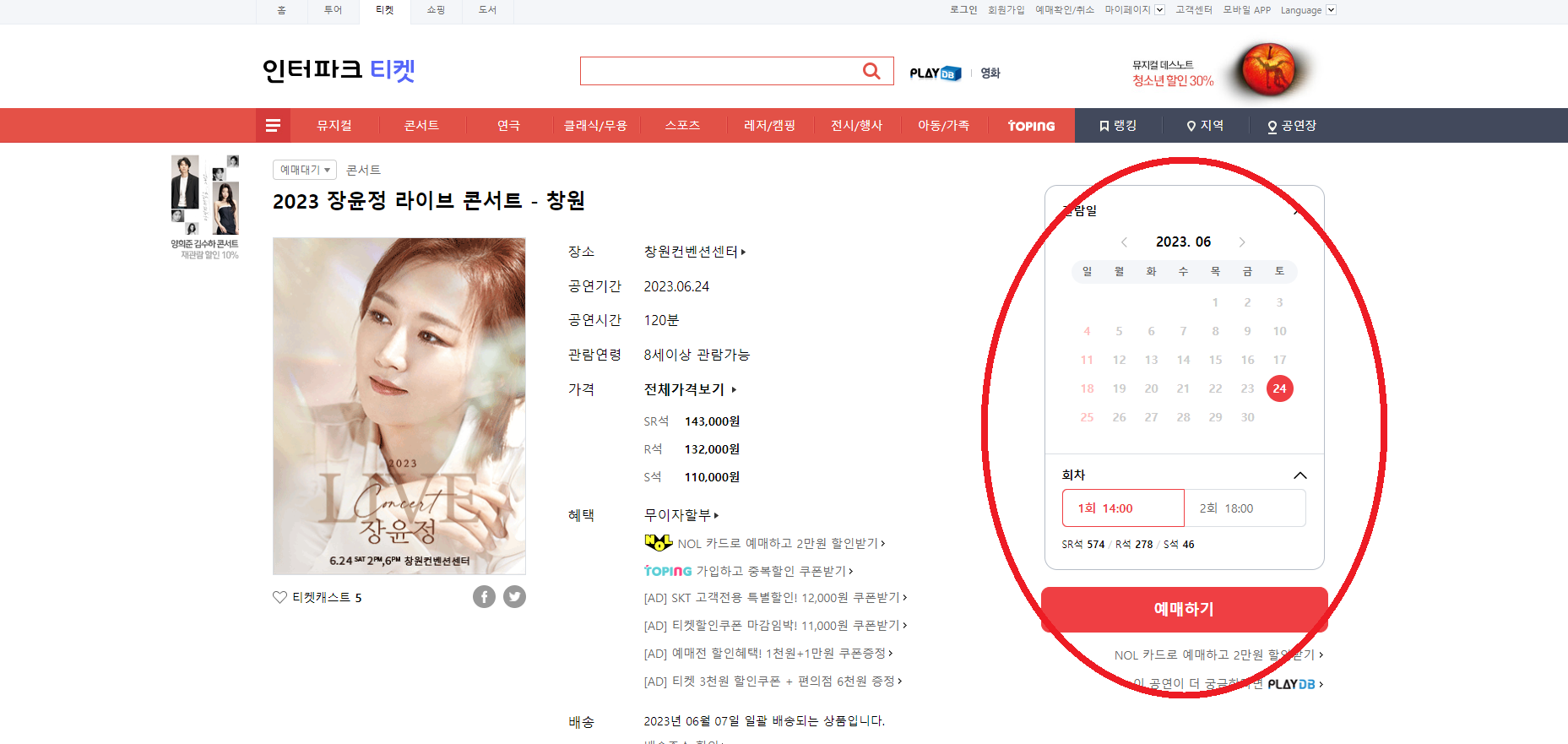The width and height of the screenshot is (1568, 744).
Task: Switch to the 투어 top tab
Action: click(x=333, y=10)
